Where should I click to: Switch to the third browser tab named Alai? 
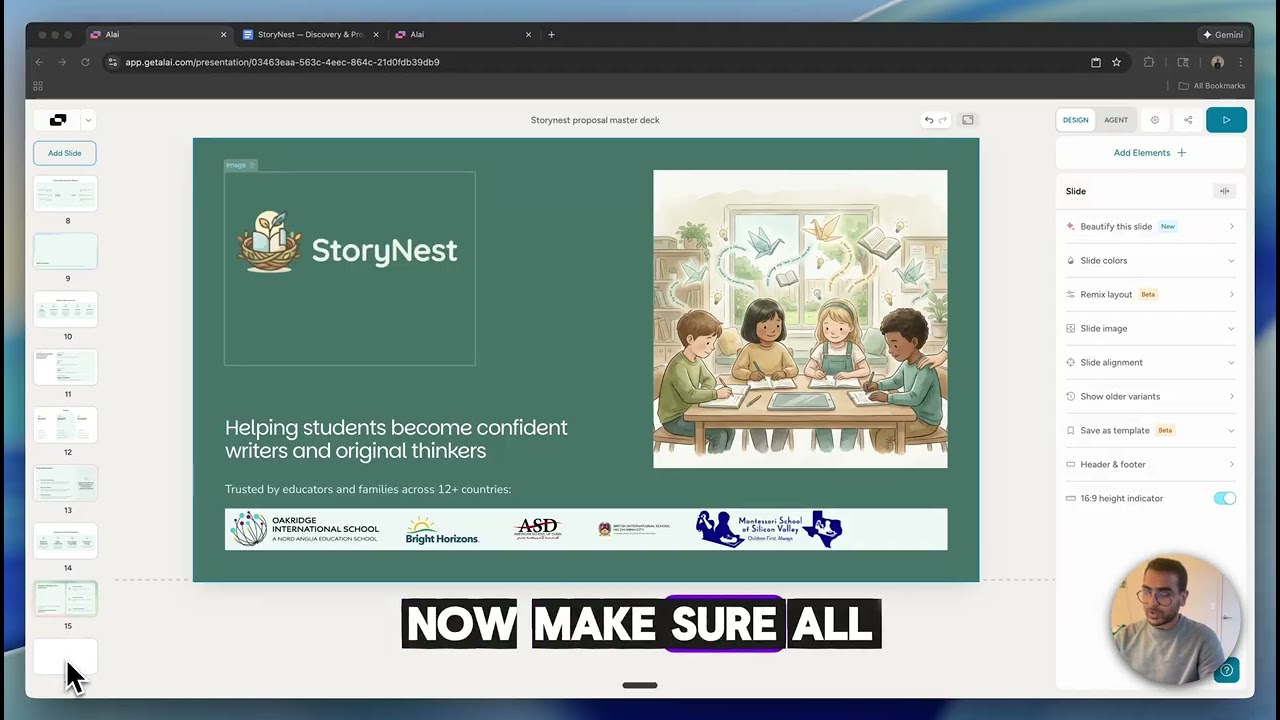pos(464,35)
